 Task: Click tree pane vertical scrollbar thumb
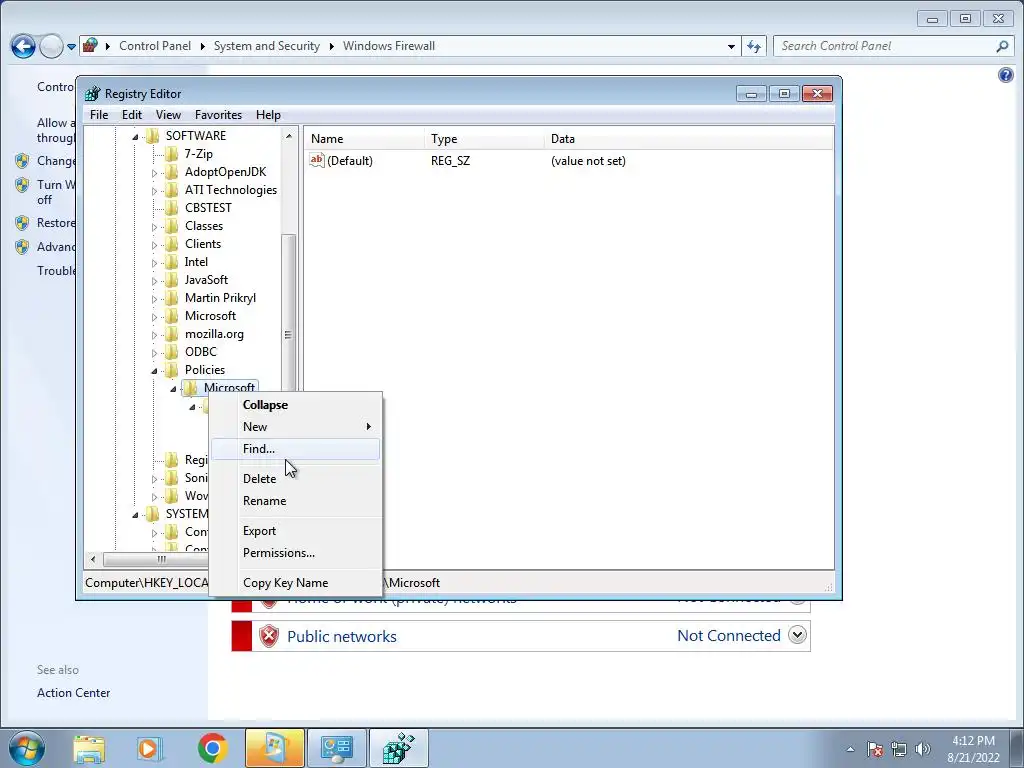288,335
